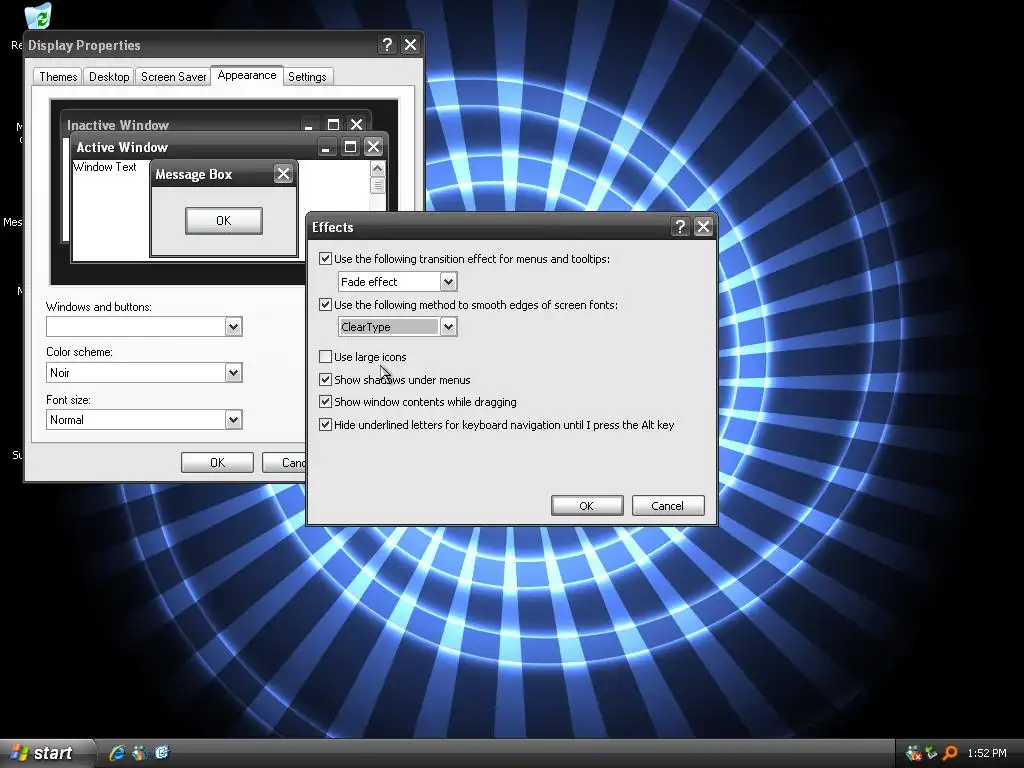Screen dimensions: 1024x768
Task: Switch to the Themes tab
Action: [x=58, y=76]
